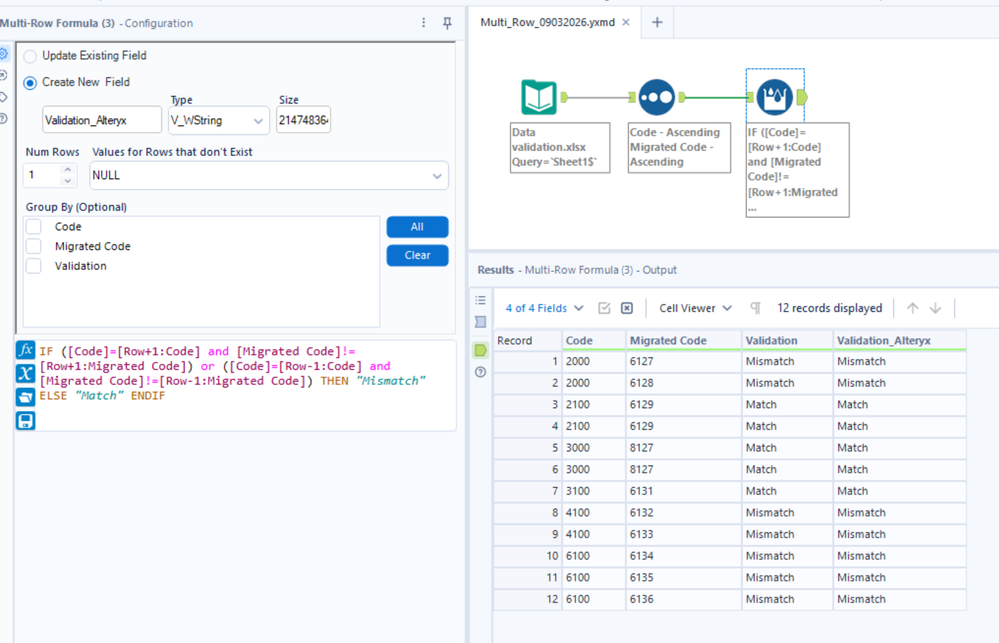Select the Sort tool icon on canvas
The image size is (999, 643).
point(656,97)
